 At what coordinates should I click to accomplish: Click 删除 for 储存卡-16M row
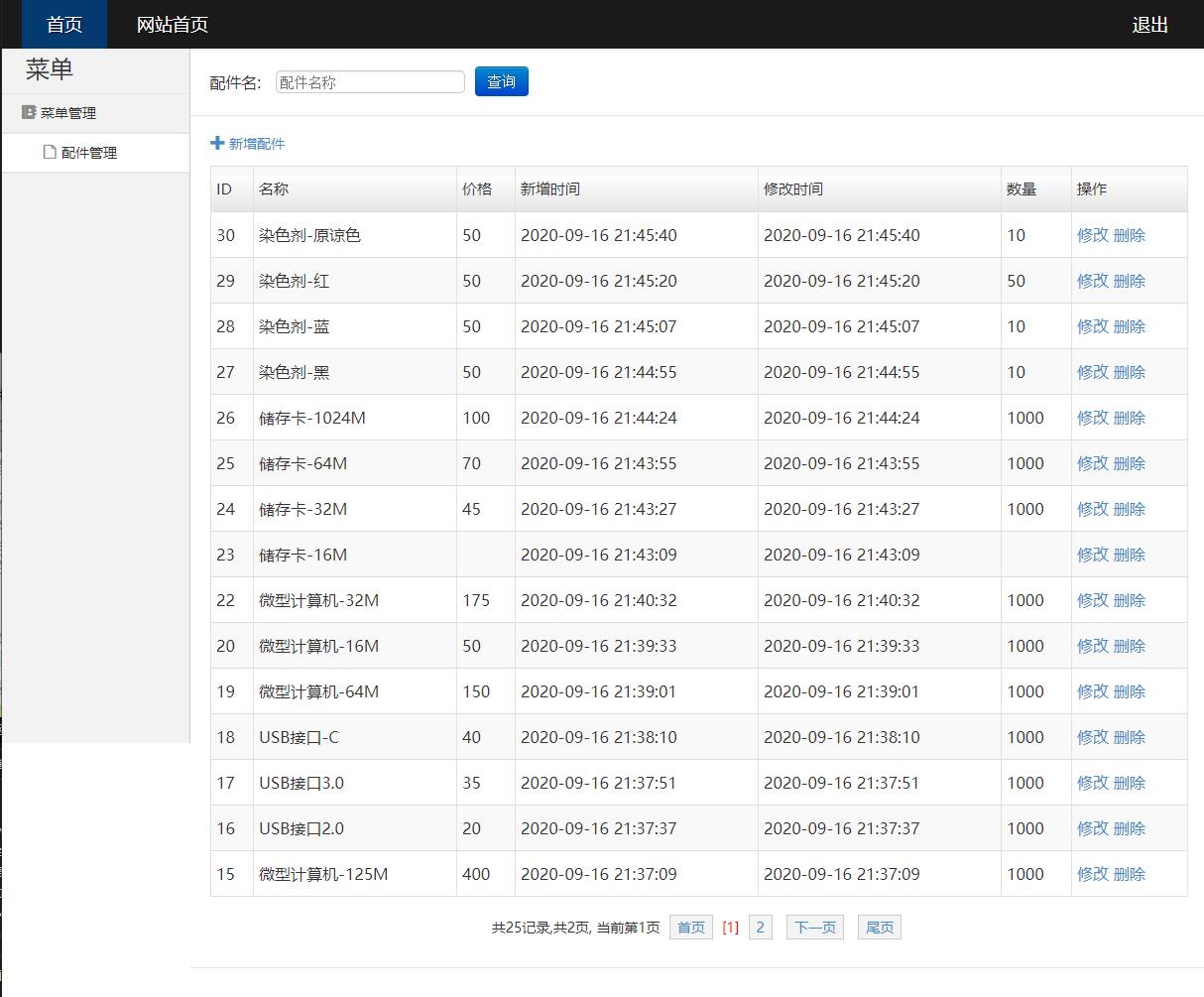pos(1130,555)
